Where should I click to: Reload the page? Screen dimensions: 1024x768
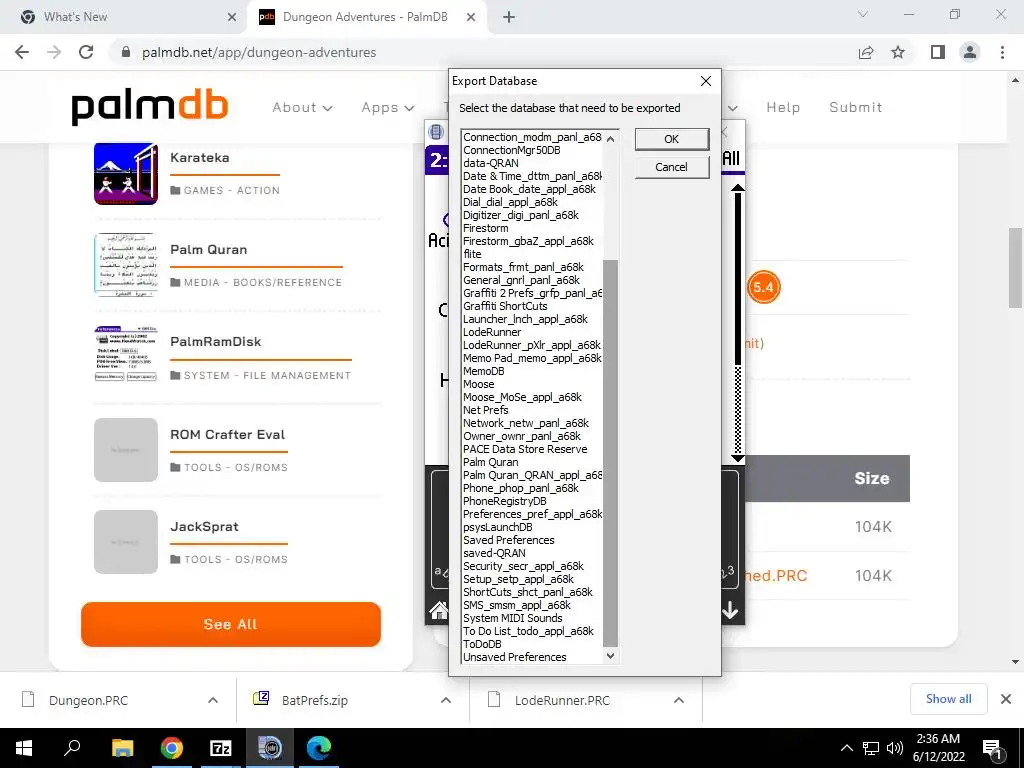(86, 52)
